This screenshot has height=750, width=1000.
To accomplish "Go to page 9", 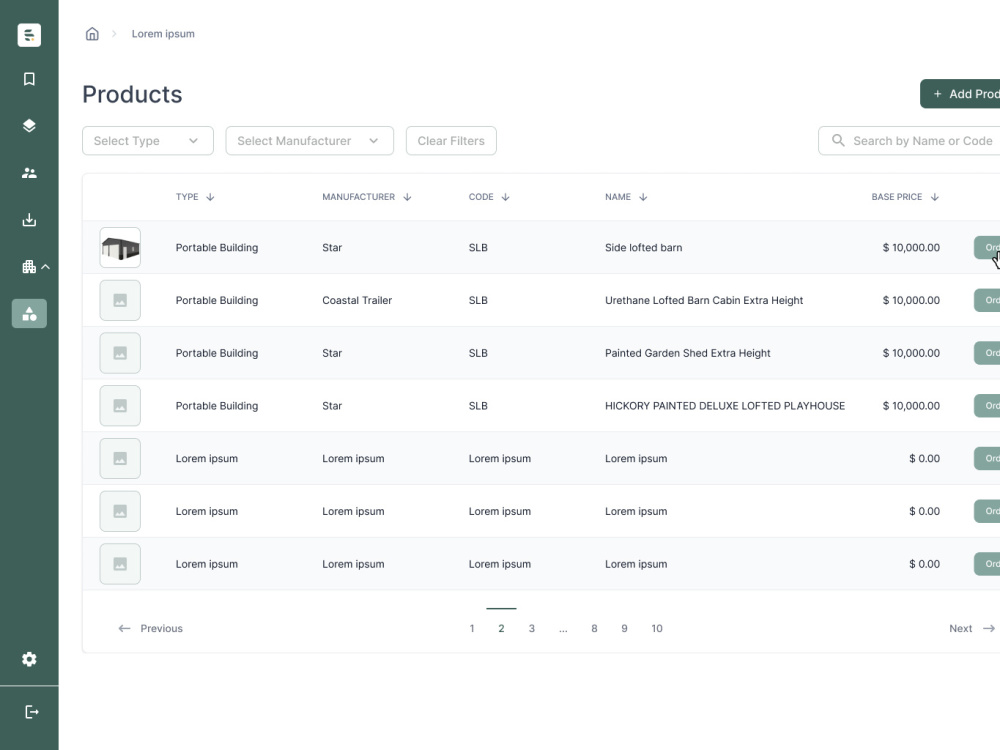I will click(624, 629).
